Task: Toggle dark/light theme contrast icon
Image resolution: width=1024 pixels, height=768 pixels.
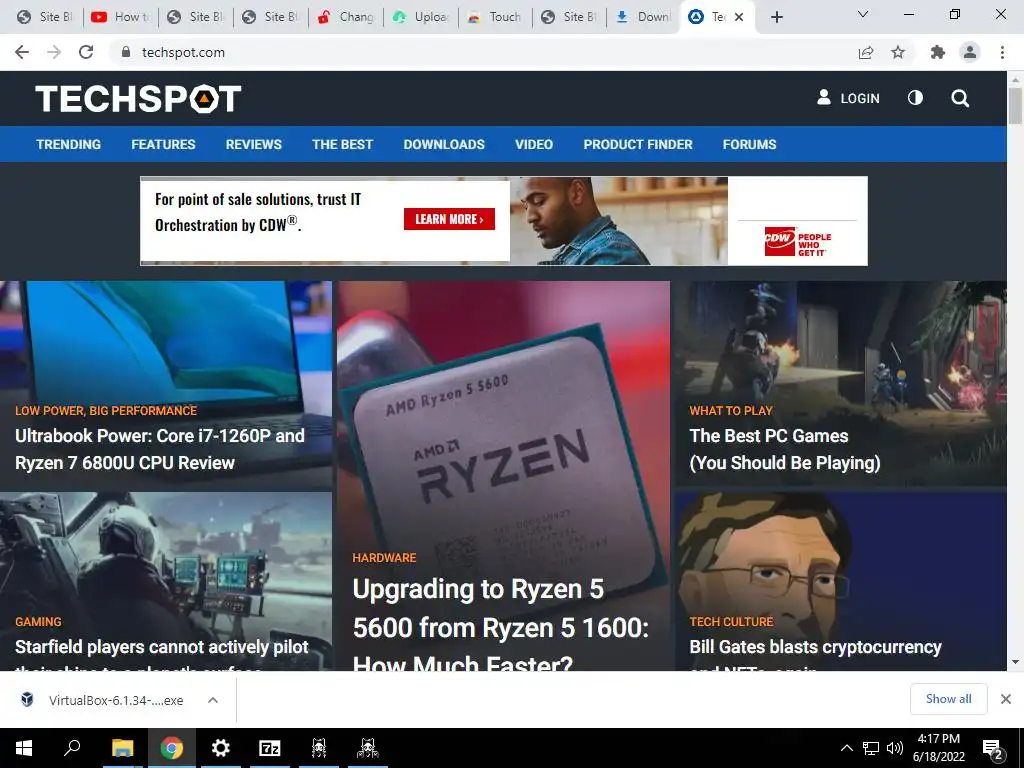Action: pyautogui.click(x=915, y=98)
